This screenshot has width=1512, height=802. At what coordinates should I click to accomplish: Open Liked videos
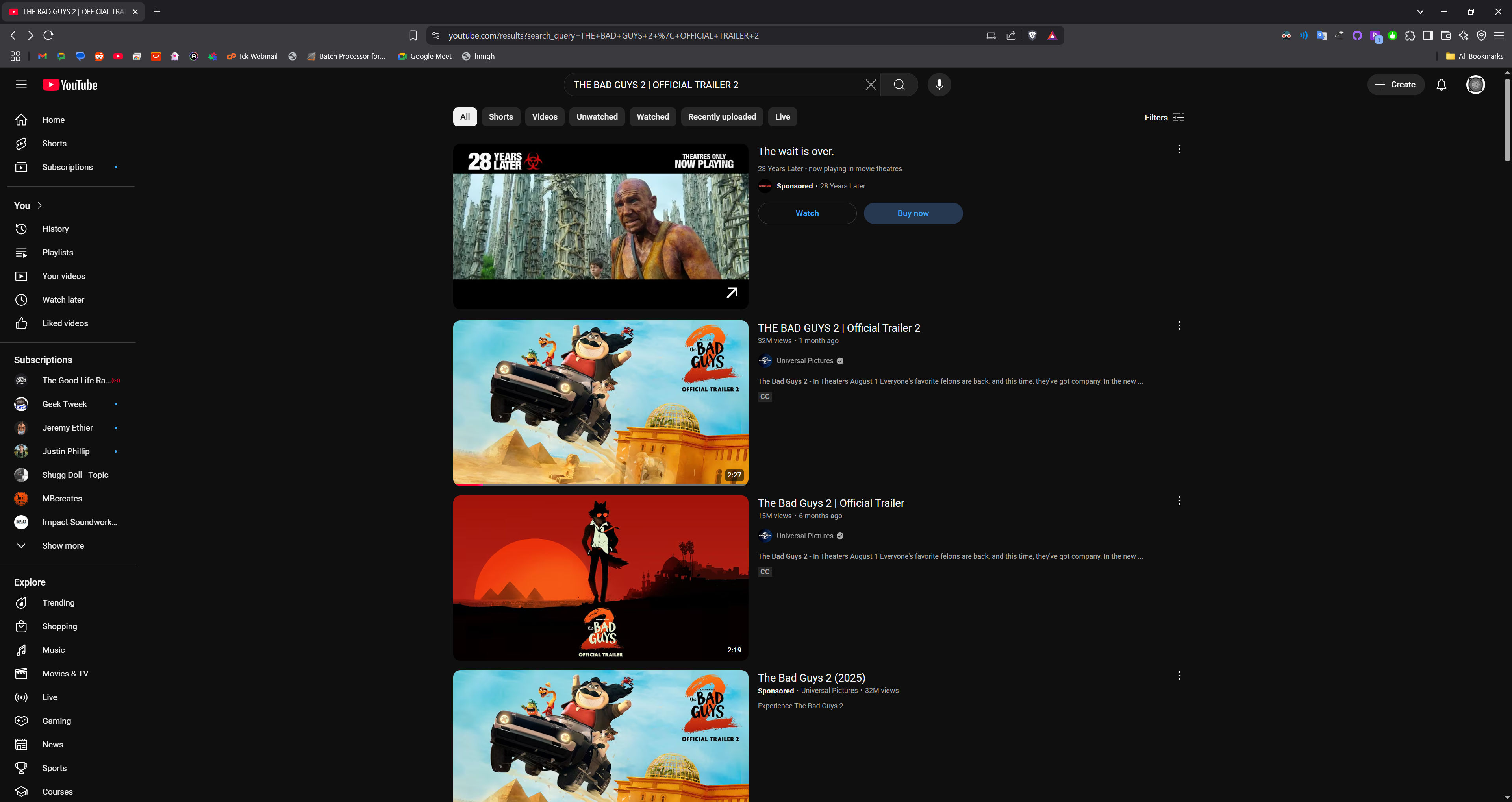pos(67,323)
